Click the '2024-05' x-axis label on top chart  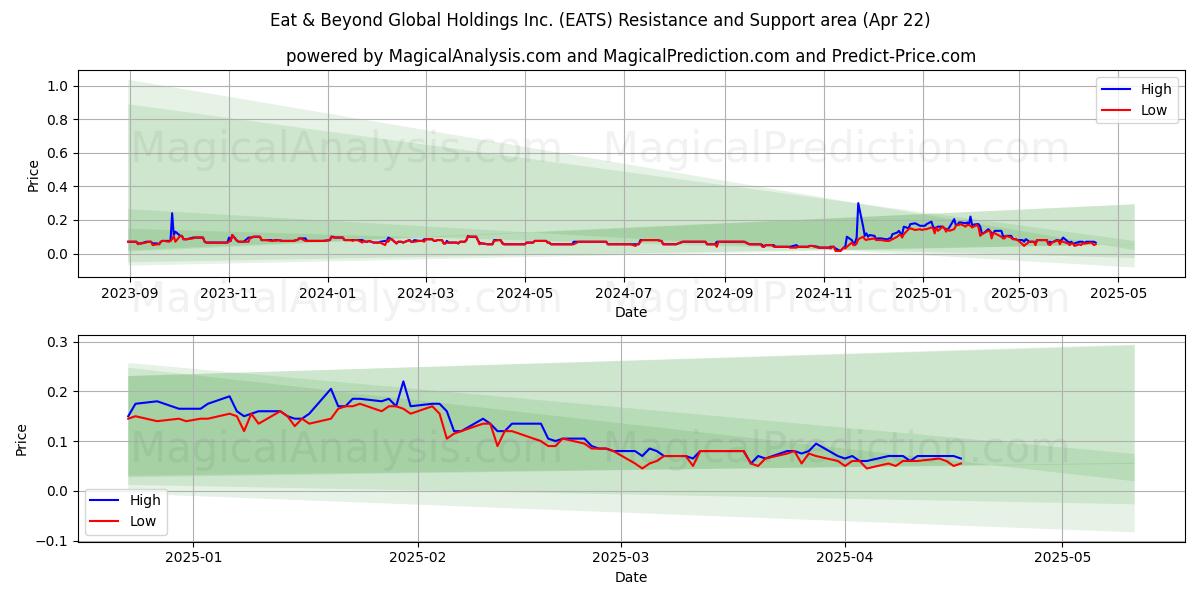526,294
